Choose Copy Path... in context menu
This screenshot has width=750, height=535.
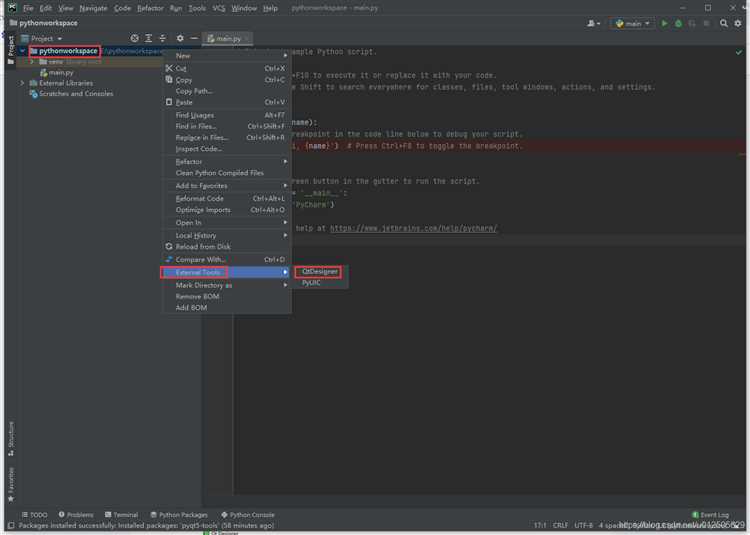coord(227,91)
